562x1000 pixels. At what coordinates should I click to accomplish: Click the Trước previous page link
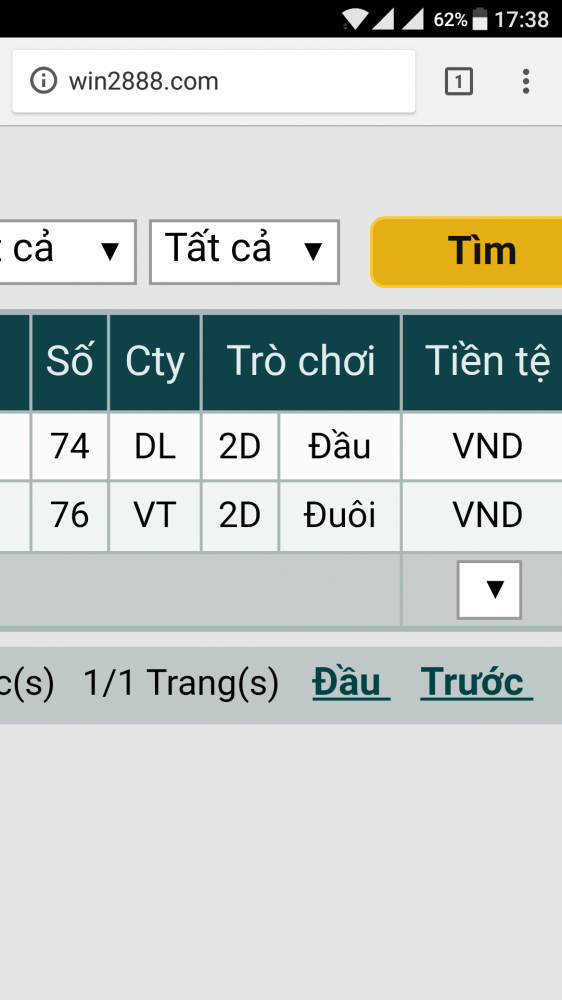476,682
